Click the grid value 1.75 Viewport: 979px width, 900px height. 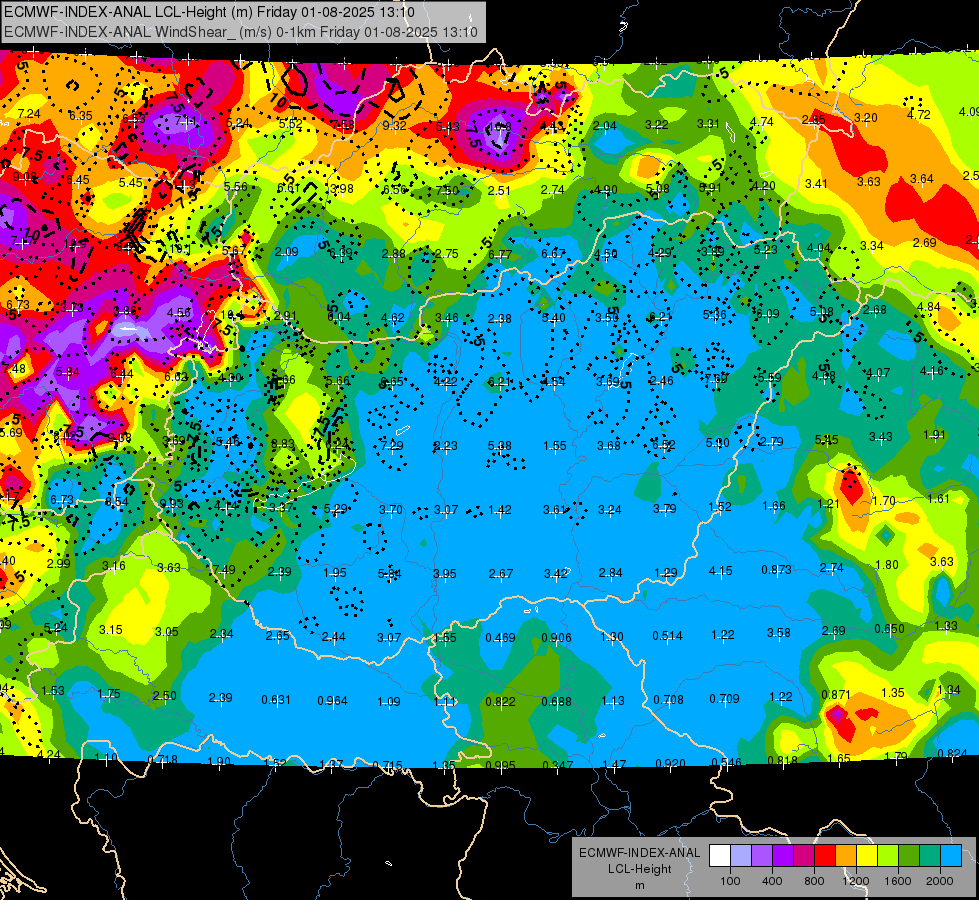(109, 694)
